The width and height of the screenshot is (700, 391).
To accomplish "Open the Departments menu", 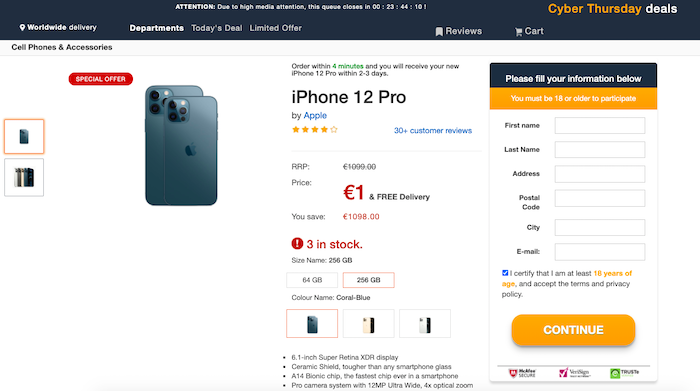I will [156, 28].
